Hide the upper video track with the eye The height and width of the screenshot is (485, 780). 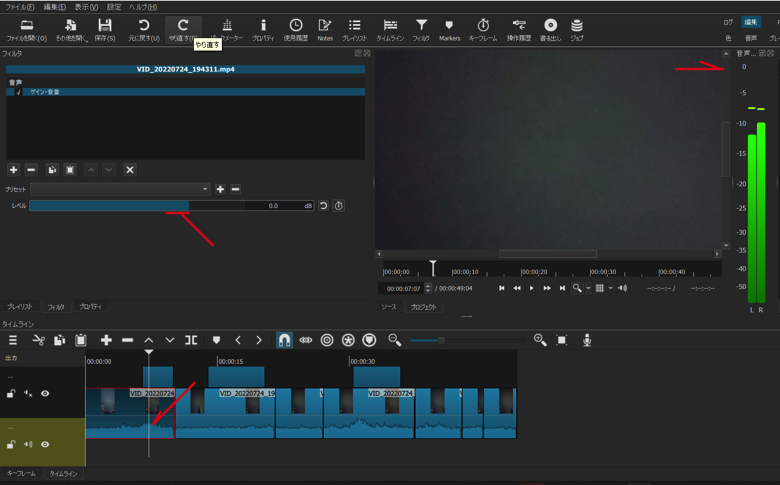pyautogui.click(x=45, y=393)
